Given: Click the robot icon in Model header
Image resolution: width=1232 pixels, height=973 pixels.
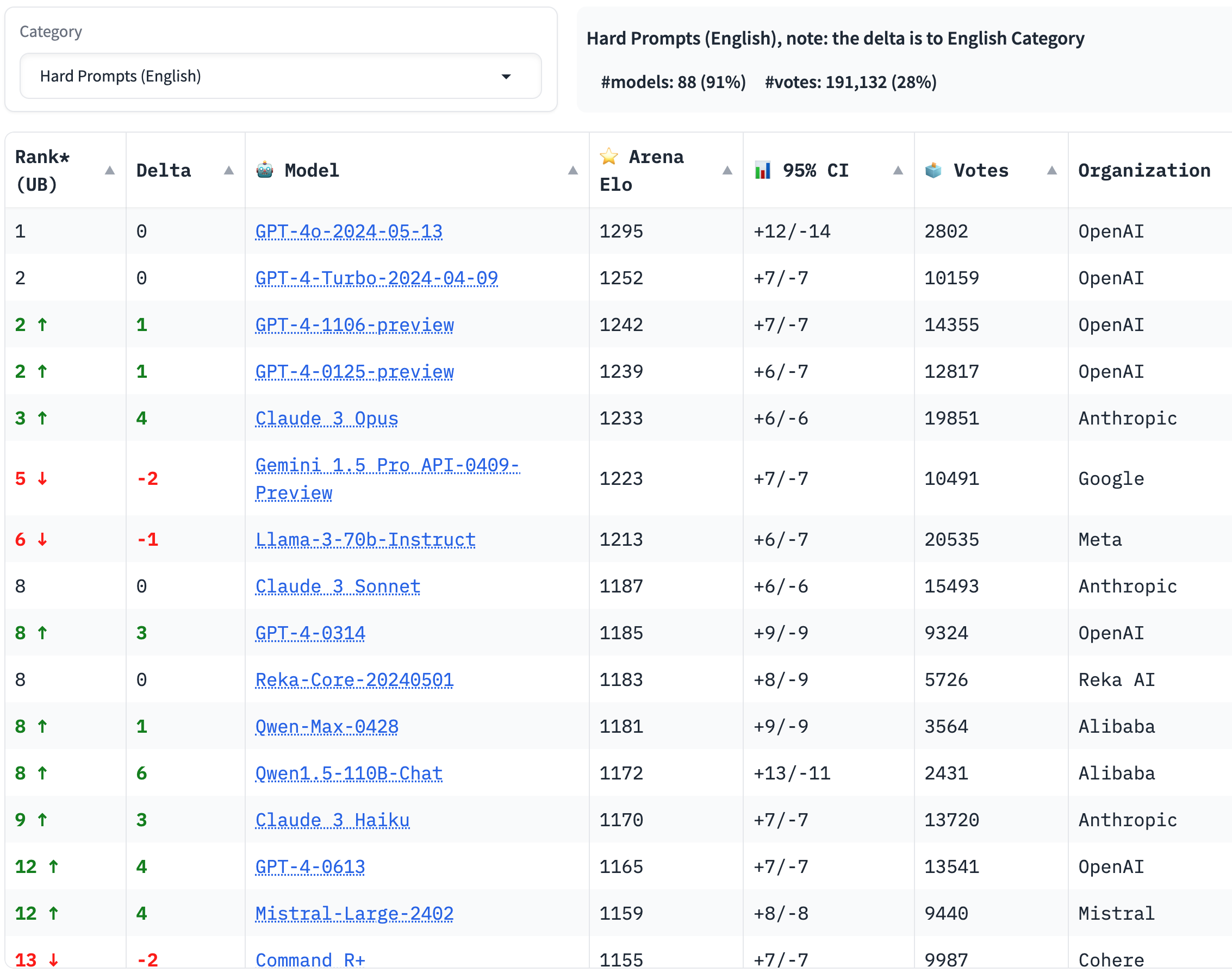Looking at the screenshot, I should [x=264, y=170].
